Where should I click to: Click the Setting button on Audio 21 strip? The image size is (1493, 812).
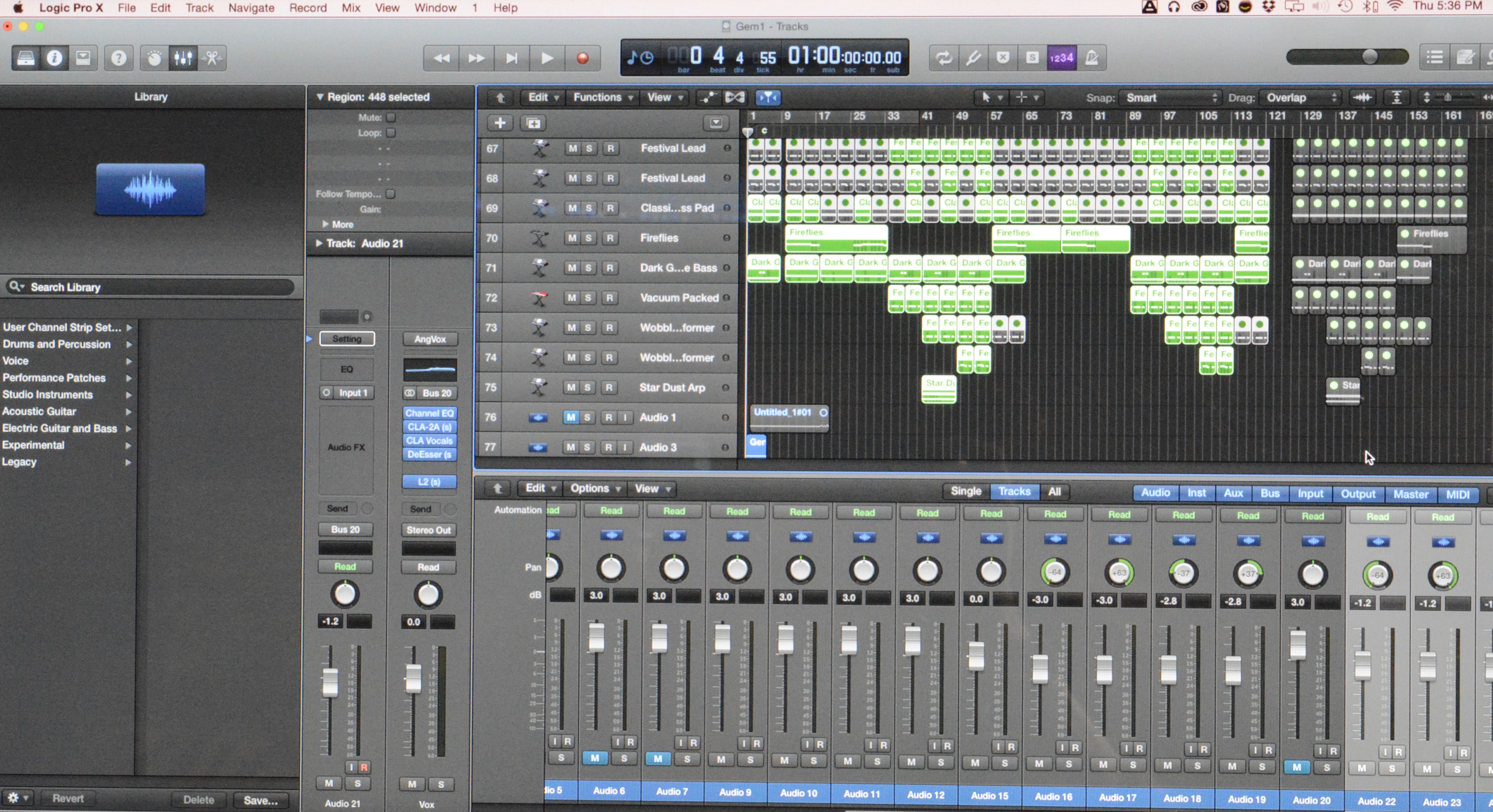347,338
